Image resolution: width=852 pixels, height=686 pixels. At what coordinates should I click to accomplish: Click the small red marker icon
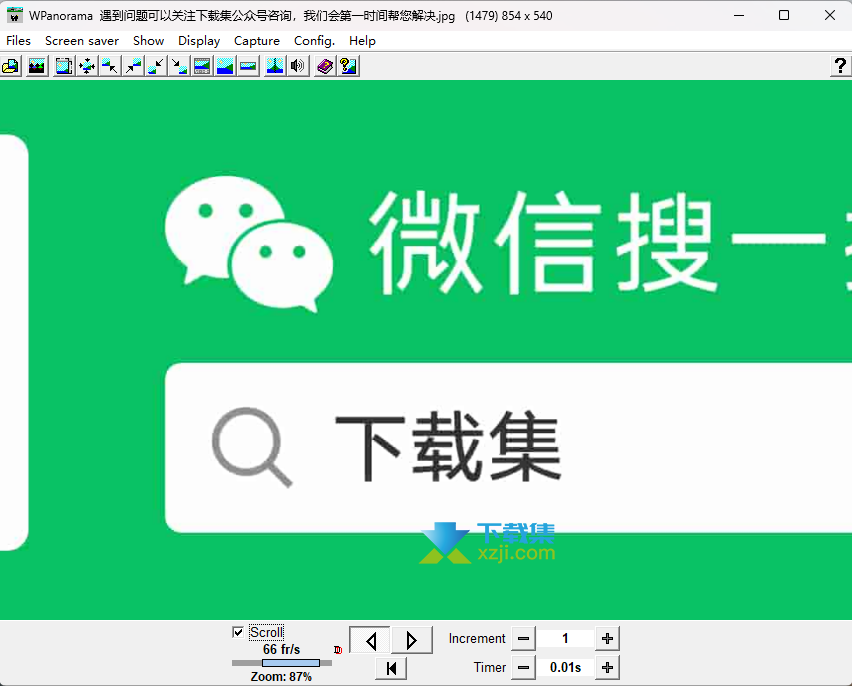338,650
